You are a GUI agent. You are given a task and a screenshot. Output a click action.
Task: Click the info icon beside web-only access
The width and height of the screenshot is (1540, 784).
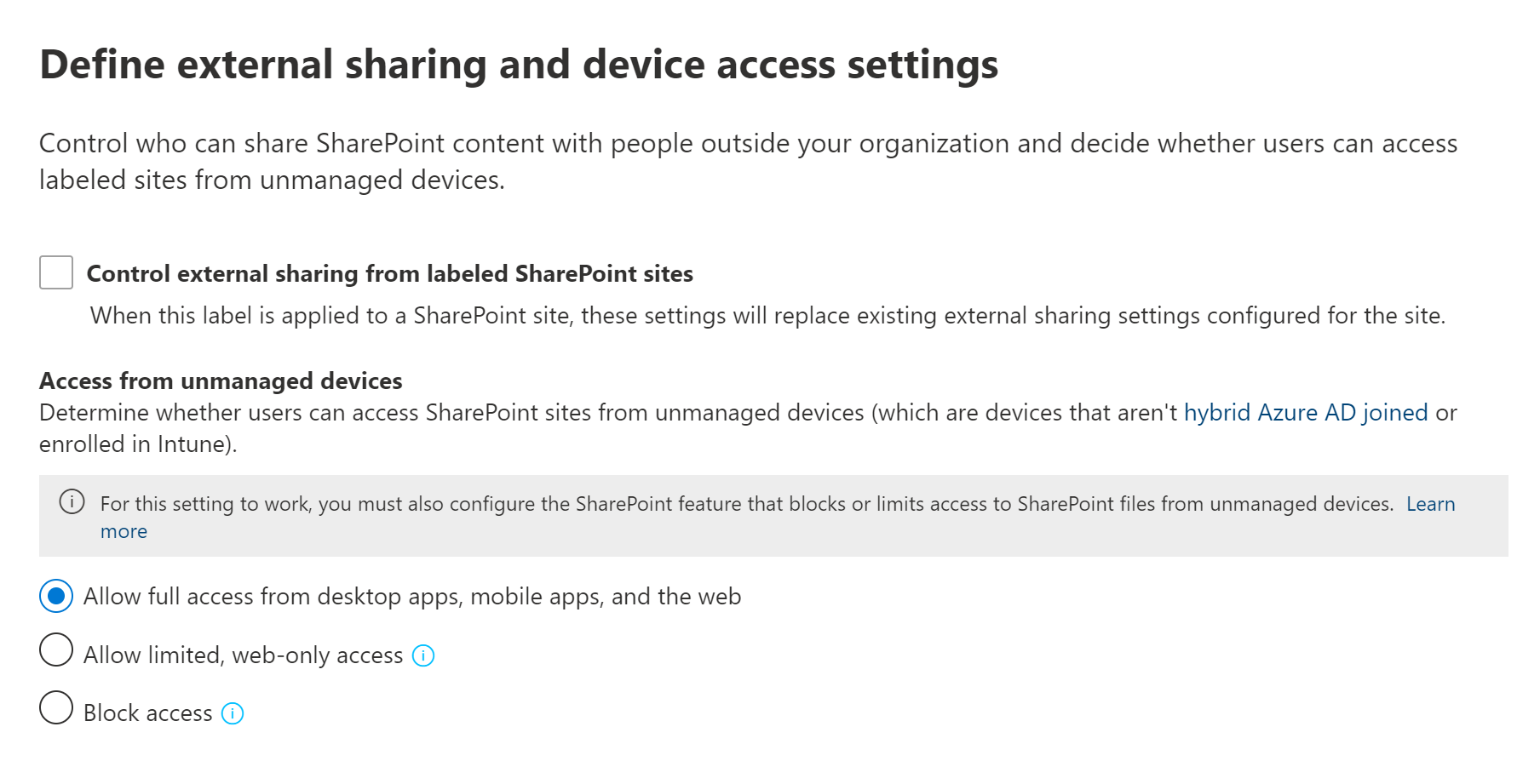point(423,655)
